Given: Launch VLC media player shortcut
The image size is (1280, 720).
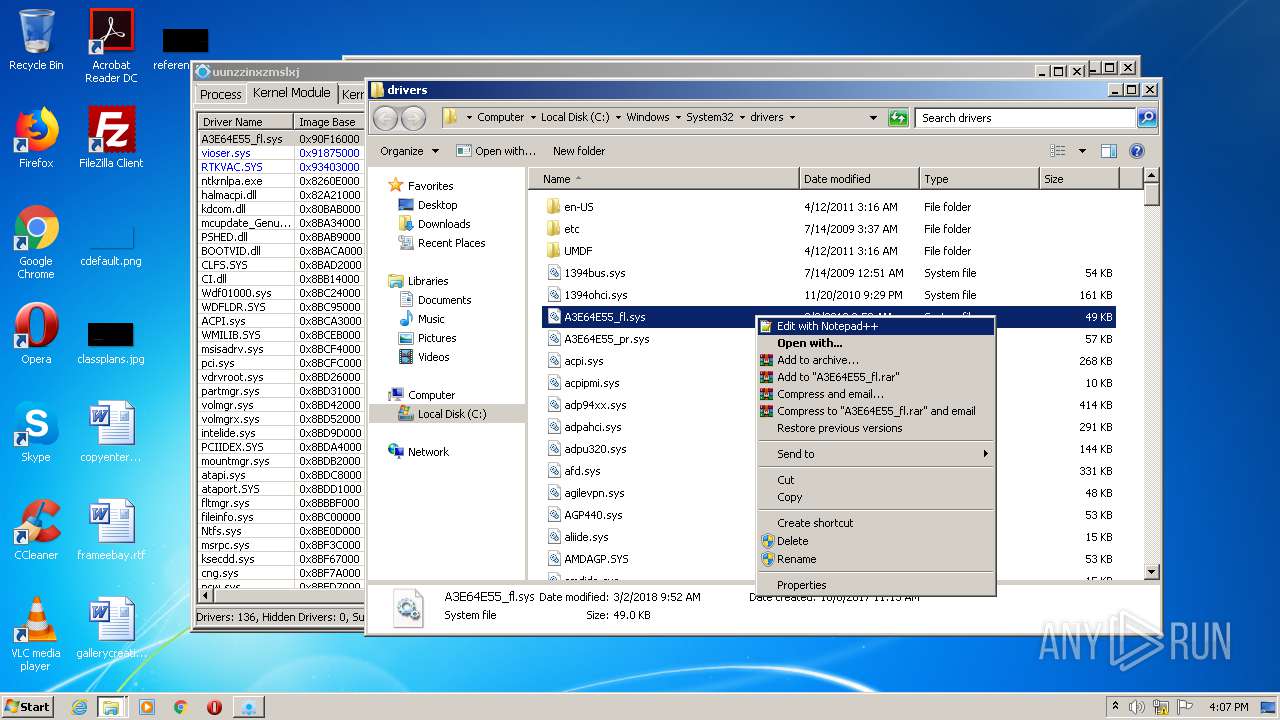Looking at the screenshot, I should coord(36,634).
